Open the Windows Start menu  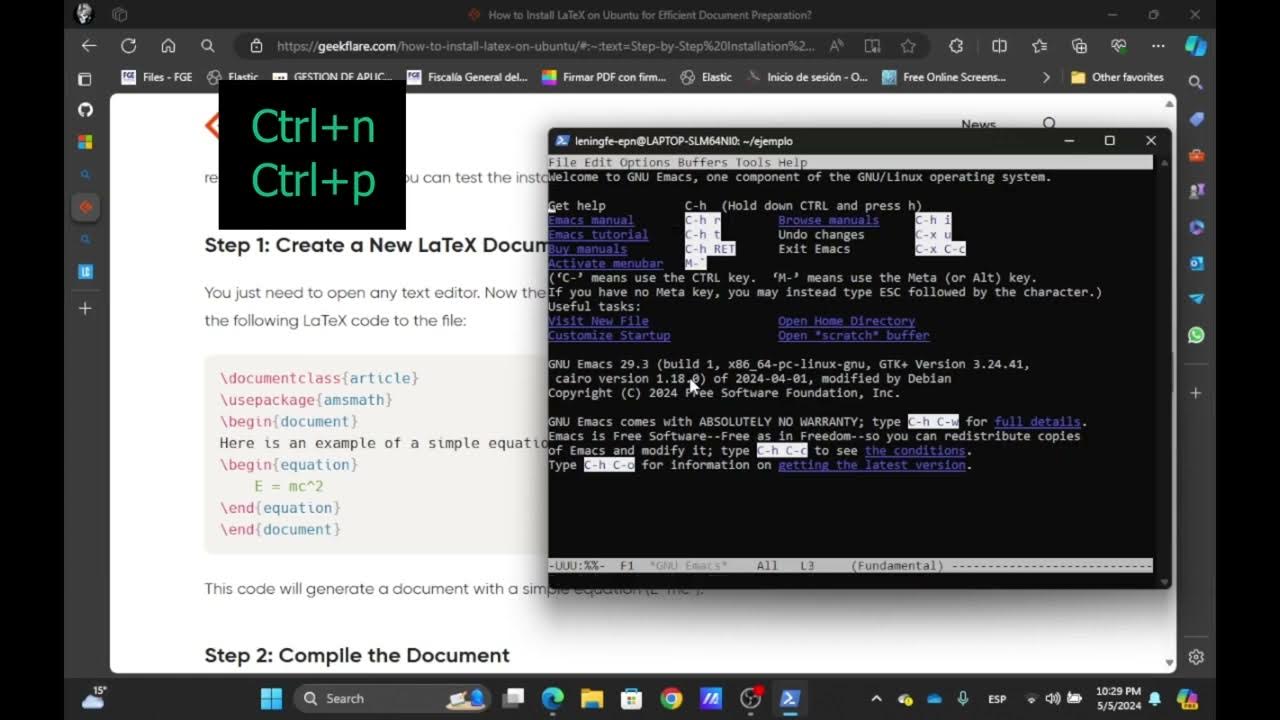pos(271,699)
